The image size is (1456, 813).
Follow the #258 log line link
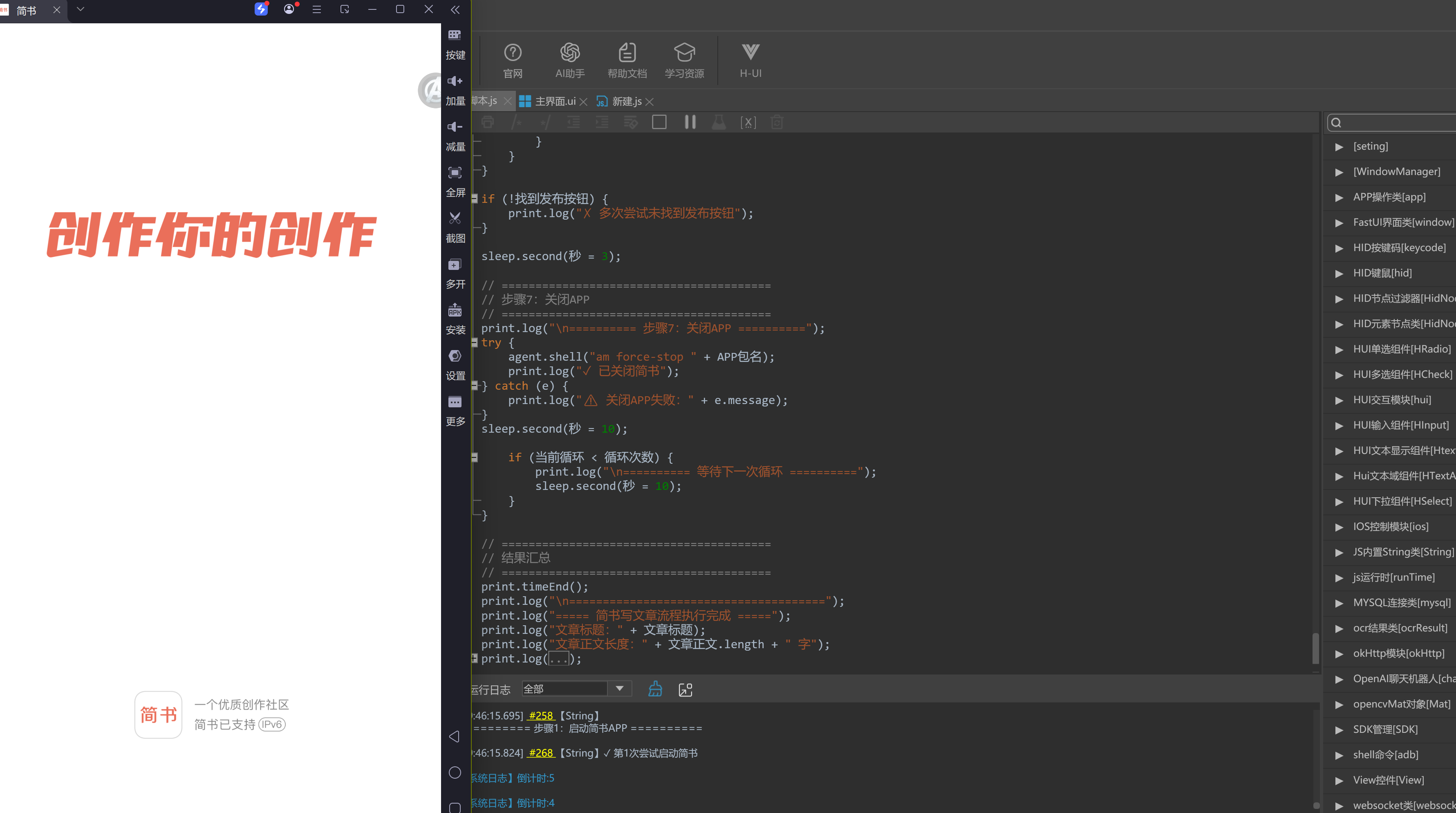click(x=541, y=715)
